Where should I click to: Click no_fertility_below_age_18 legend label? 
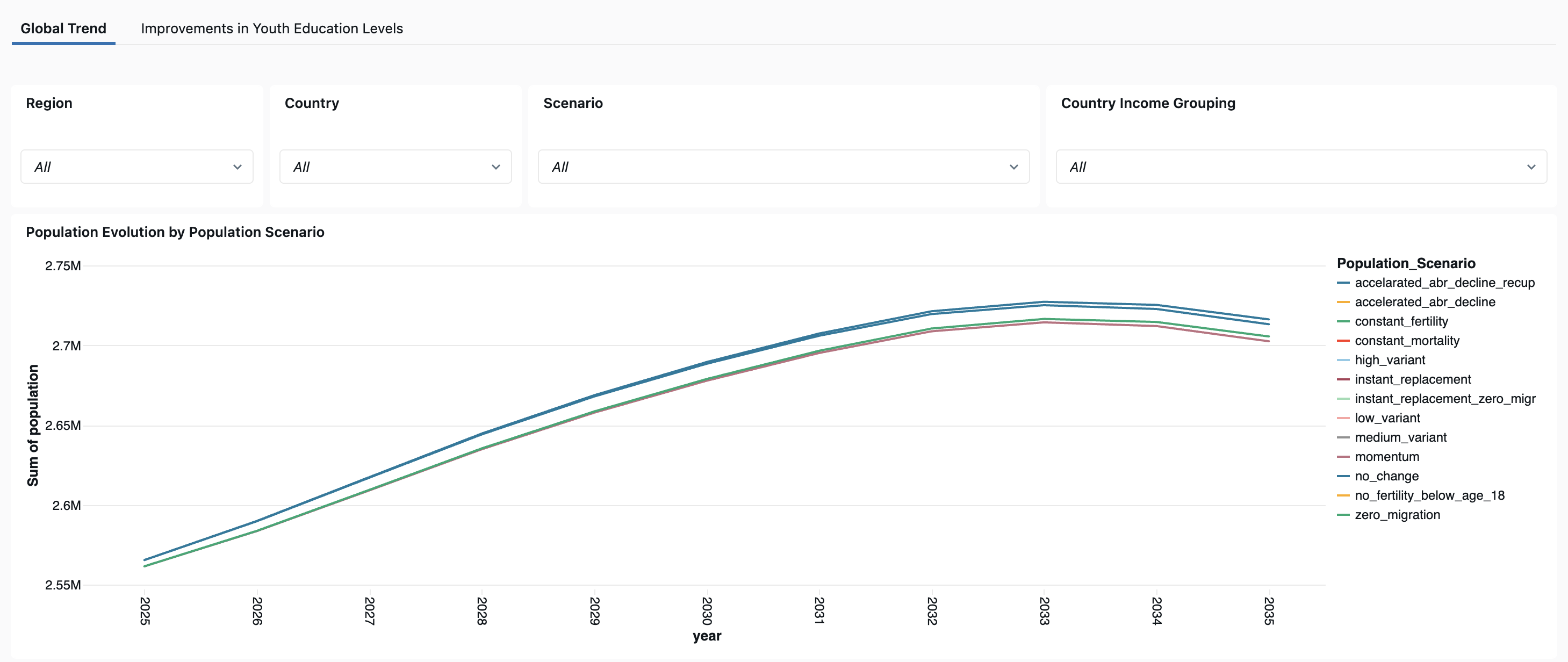1429,495
